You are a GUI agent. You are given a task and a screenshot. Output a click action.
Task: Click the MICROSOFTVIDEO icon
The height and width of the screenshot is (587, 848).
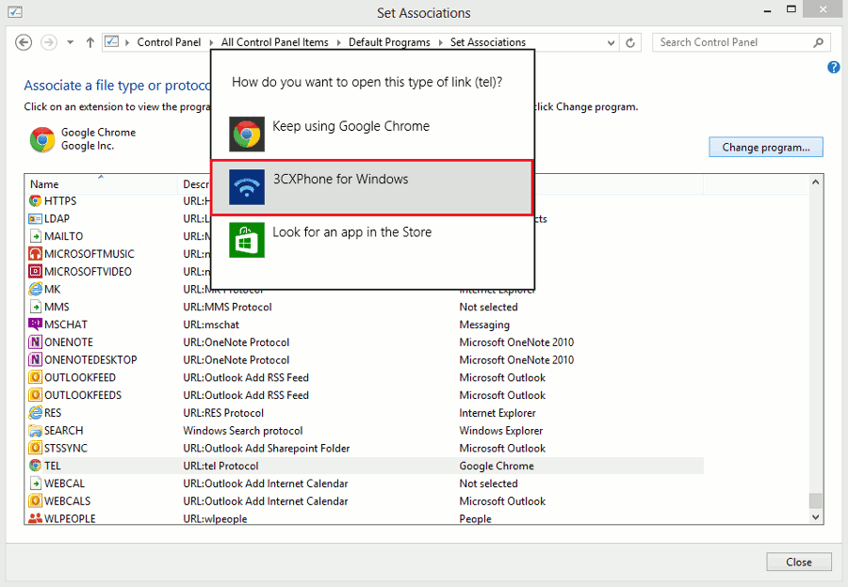pos(35,272)
